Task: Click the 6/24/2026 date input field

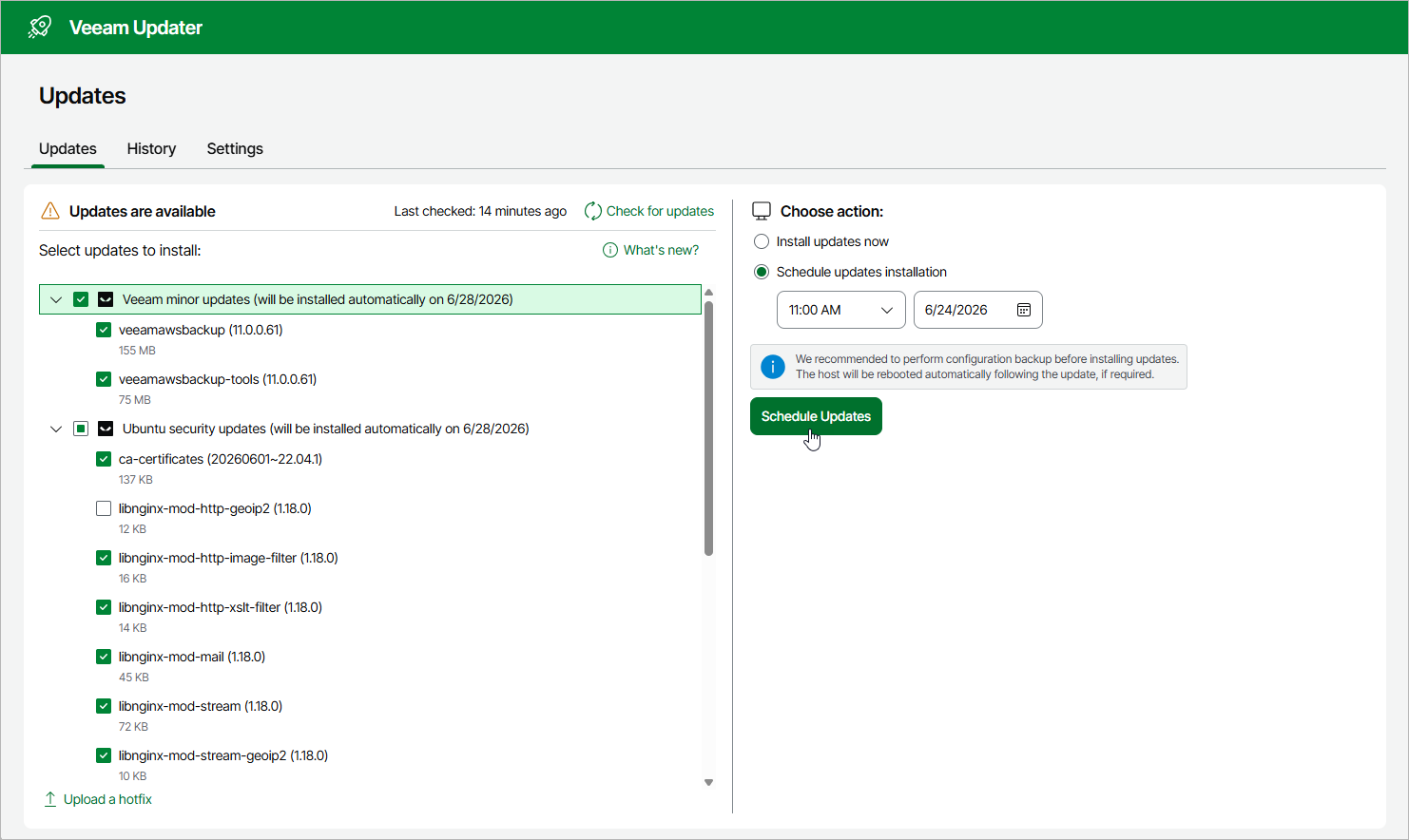Action: 978,310
